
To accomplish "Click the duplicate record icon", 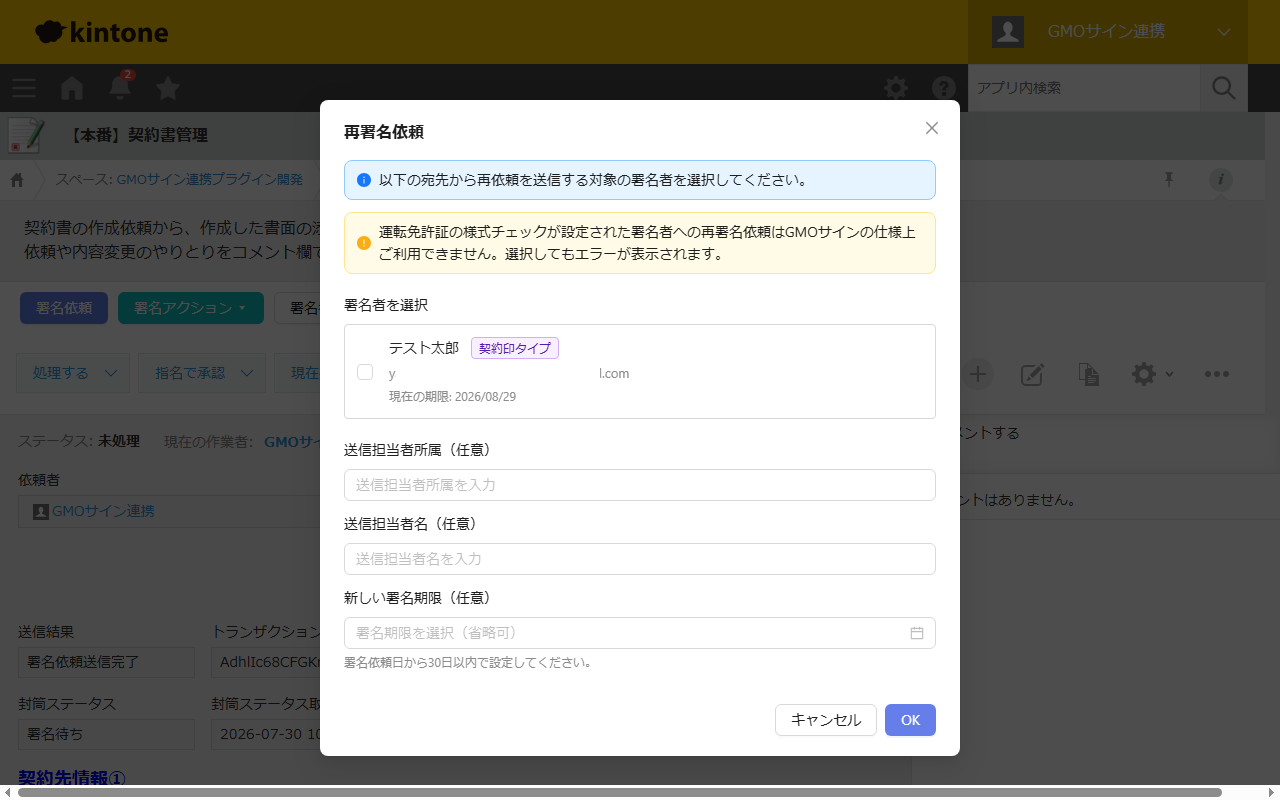I will point(1089,375).
